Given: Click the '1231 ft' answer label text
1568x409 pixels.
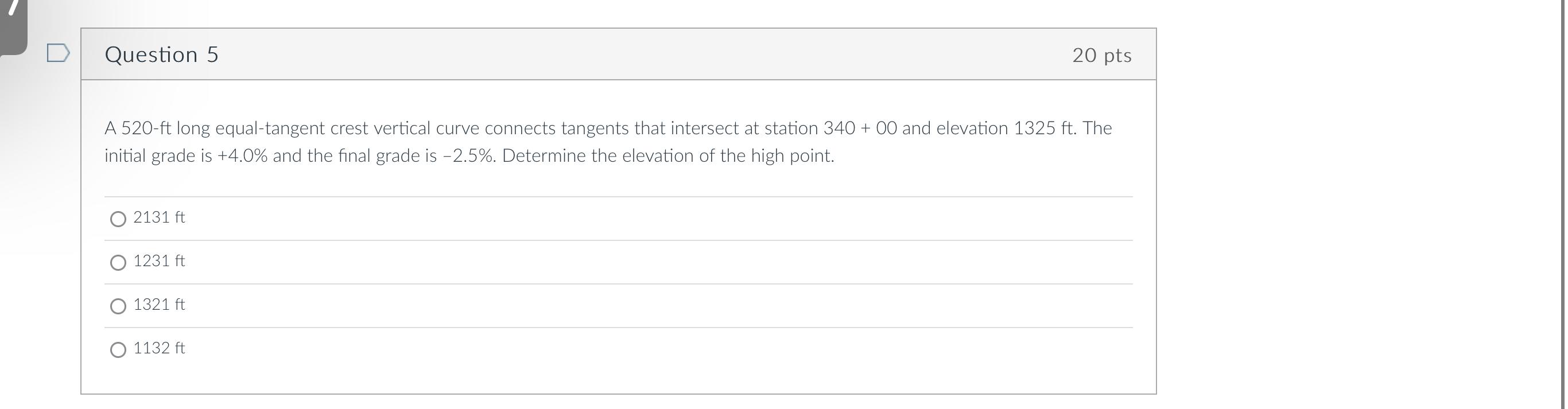Looking at the screenshot, I should pyautogui.click(x=159, y=261).
